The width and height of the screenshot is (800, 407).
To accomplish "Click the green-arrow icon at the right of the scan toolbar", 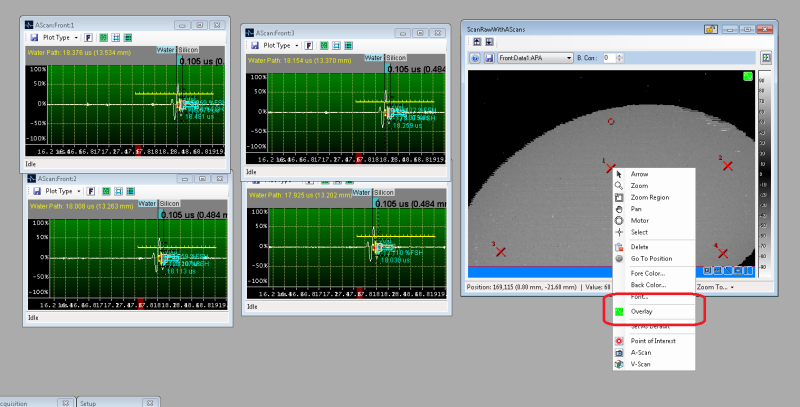I will pos(766,58).
